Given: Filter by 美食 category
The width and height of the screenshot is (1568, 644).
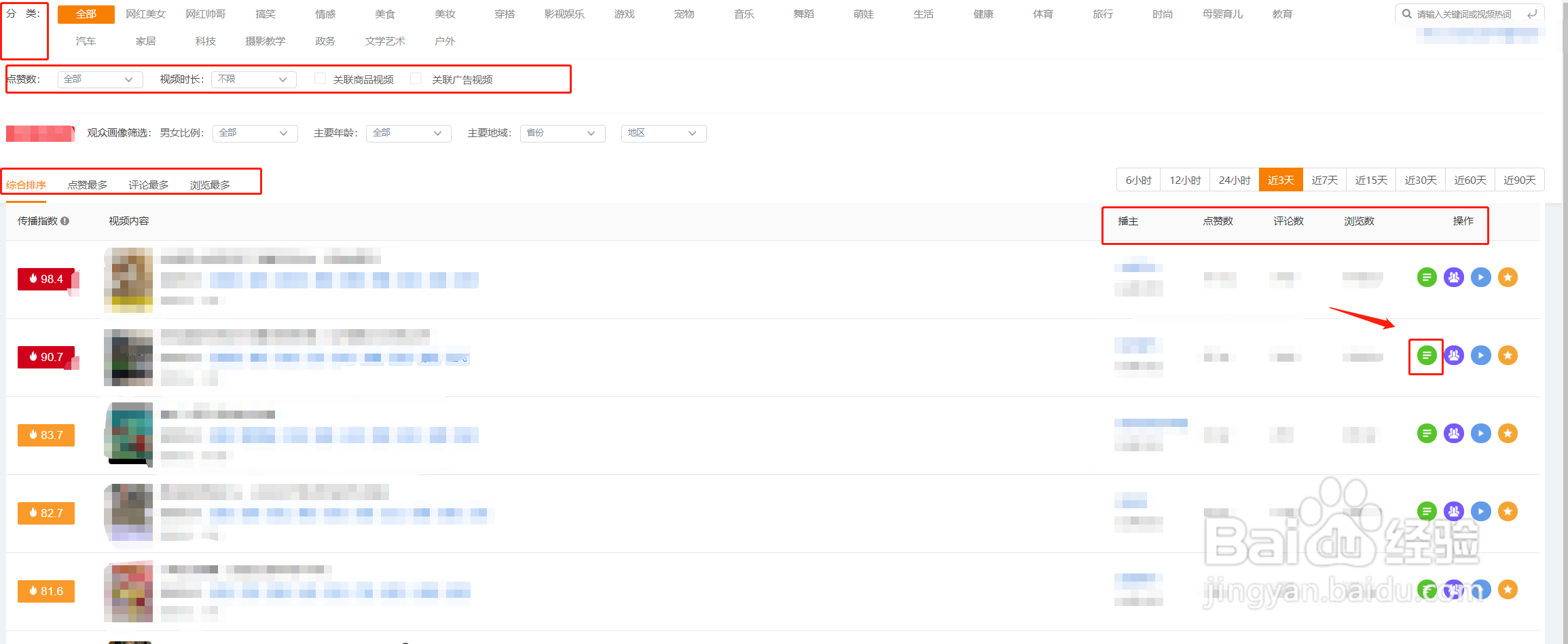Looking at the screenshot, I should point(385,14).
